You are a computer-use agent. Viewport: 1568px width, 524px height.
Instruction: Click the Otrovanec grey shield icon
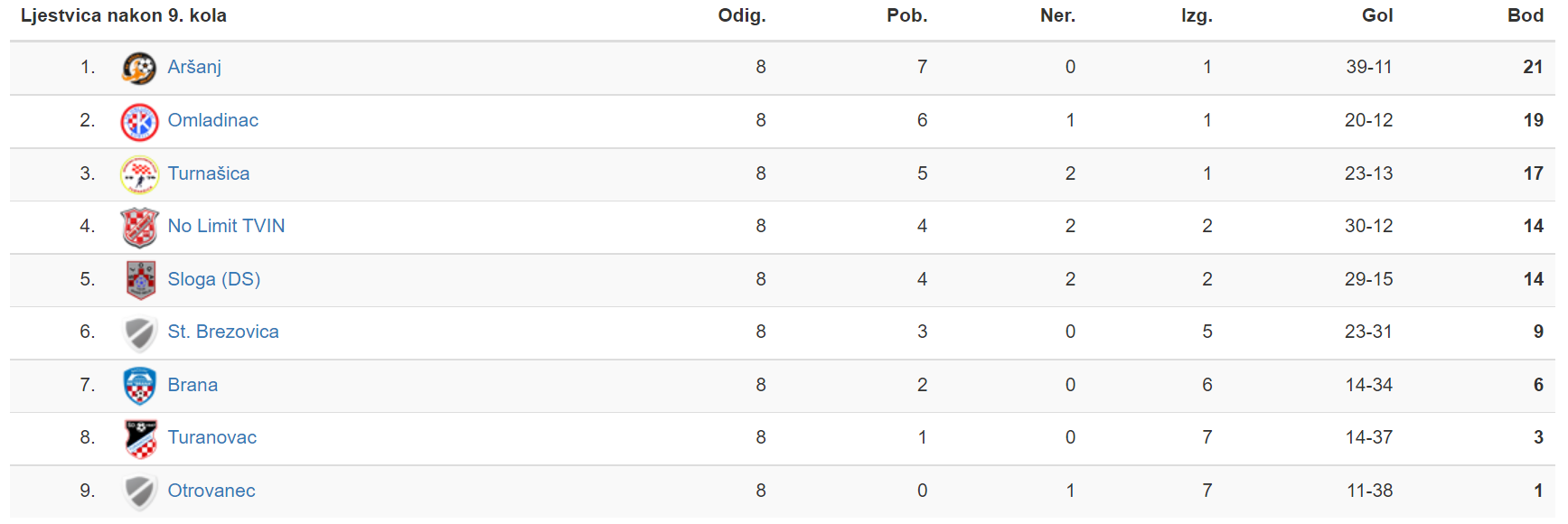[139, 491]
